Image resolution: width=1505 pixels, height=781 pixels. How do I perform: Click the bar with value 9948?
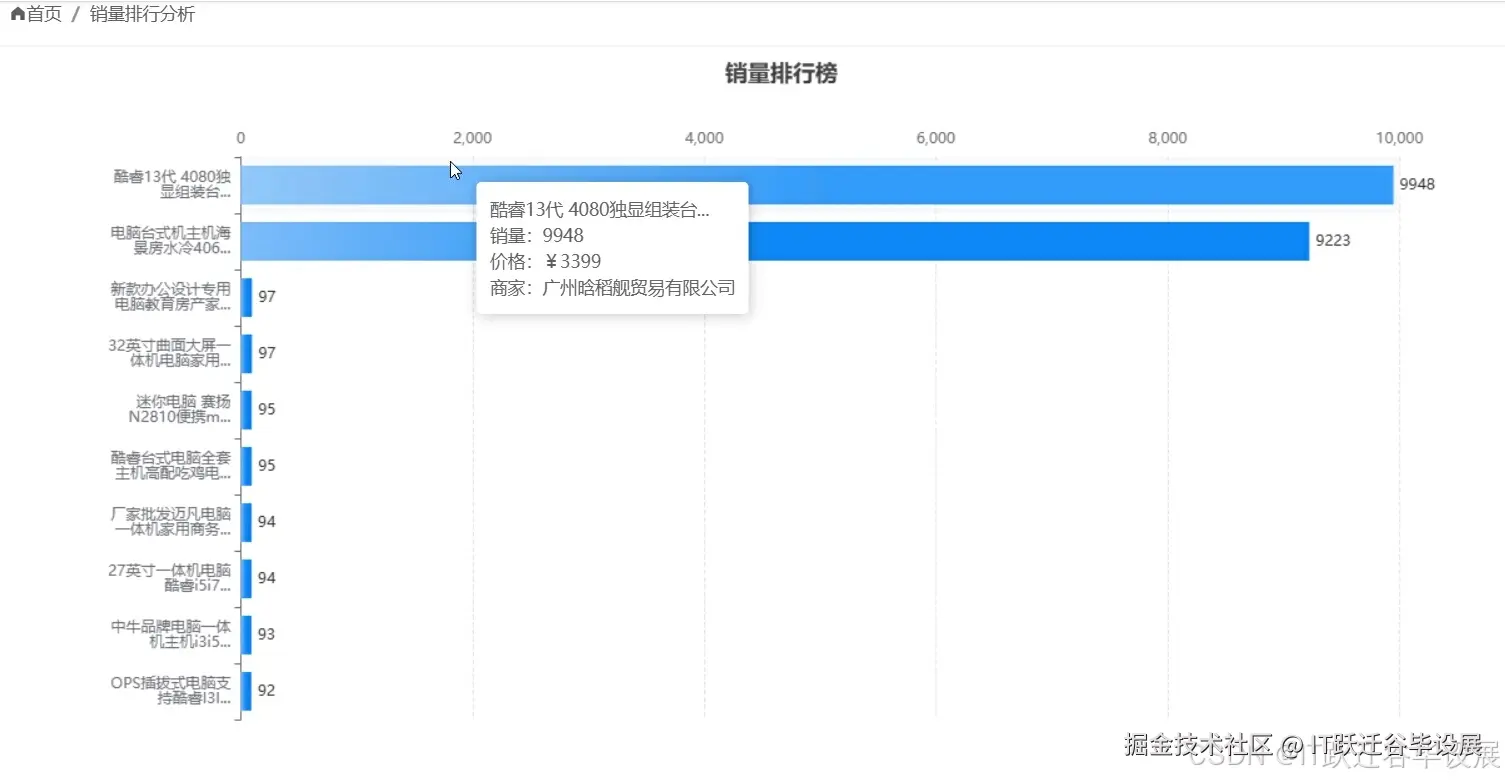click(817, 185)
